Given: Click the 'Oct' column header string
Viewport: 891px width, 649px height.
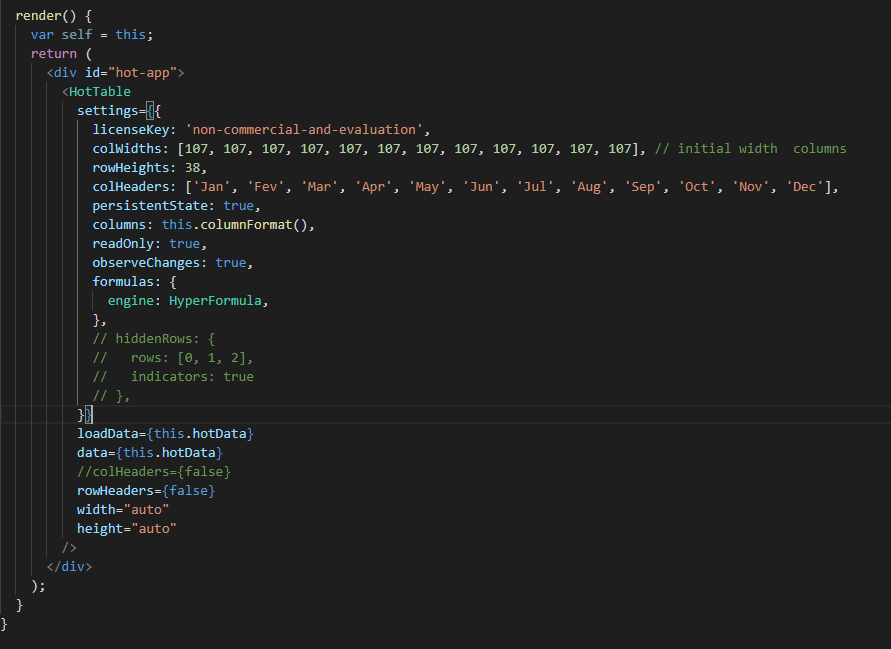Looking at the screenshot, I should [697, 187].
